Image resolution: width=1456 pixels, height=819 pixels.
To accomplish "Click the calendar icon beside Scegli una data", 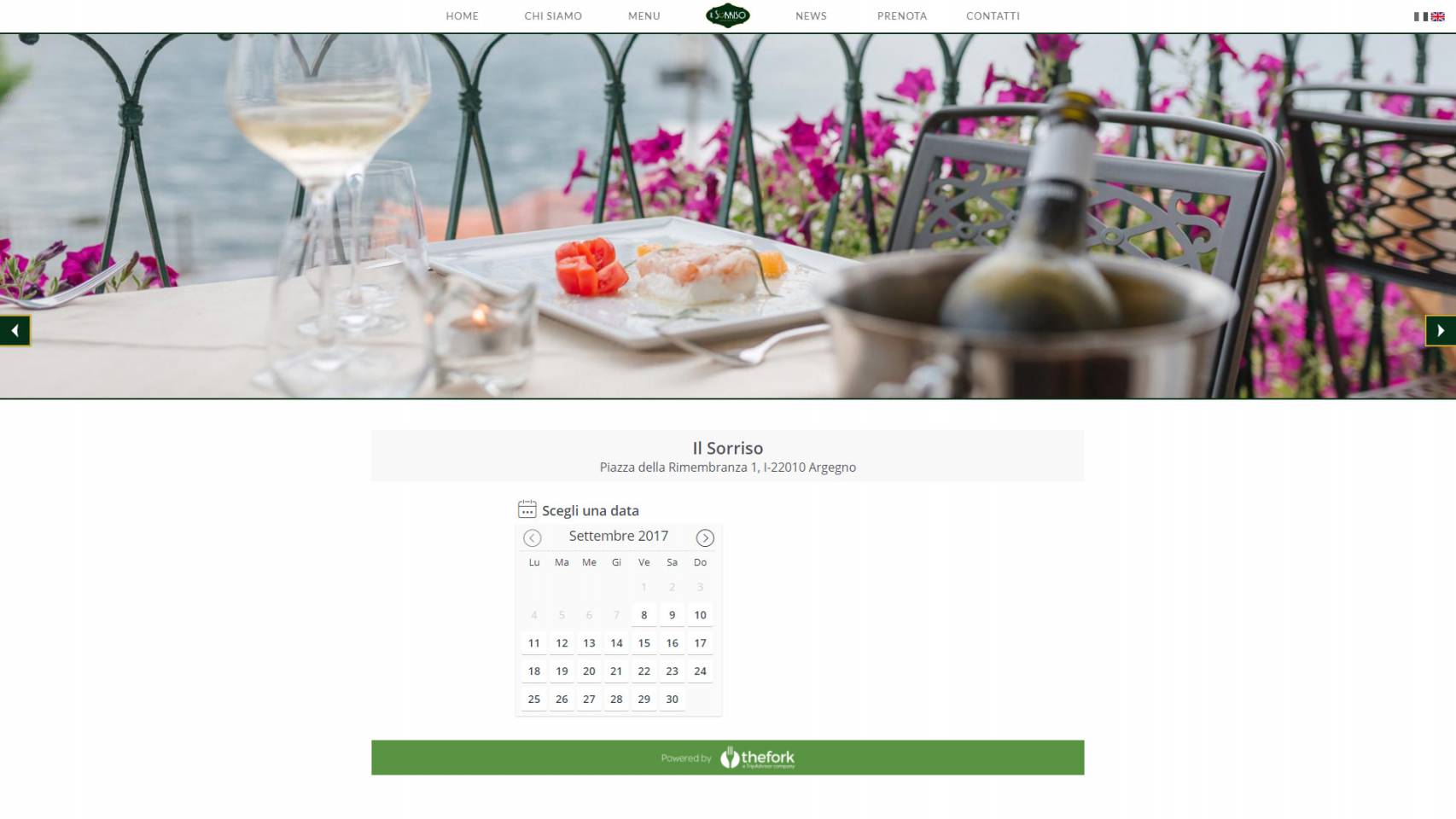I will [527, 509].
